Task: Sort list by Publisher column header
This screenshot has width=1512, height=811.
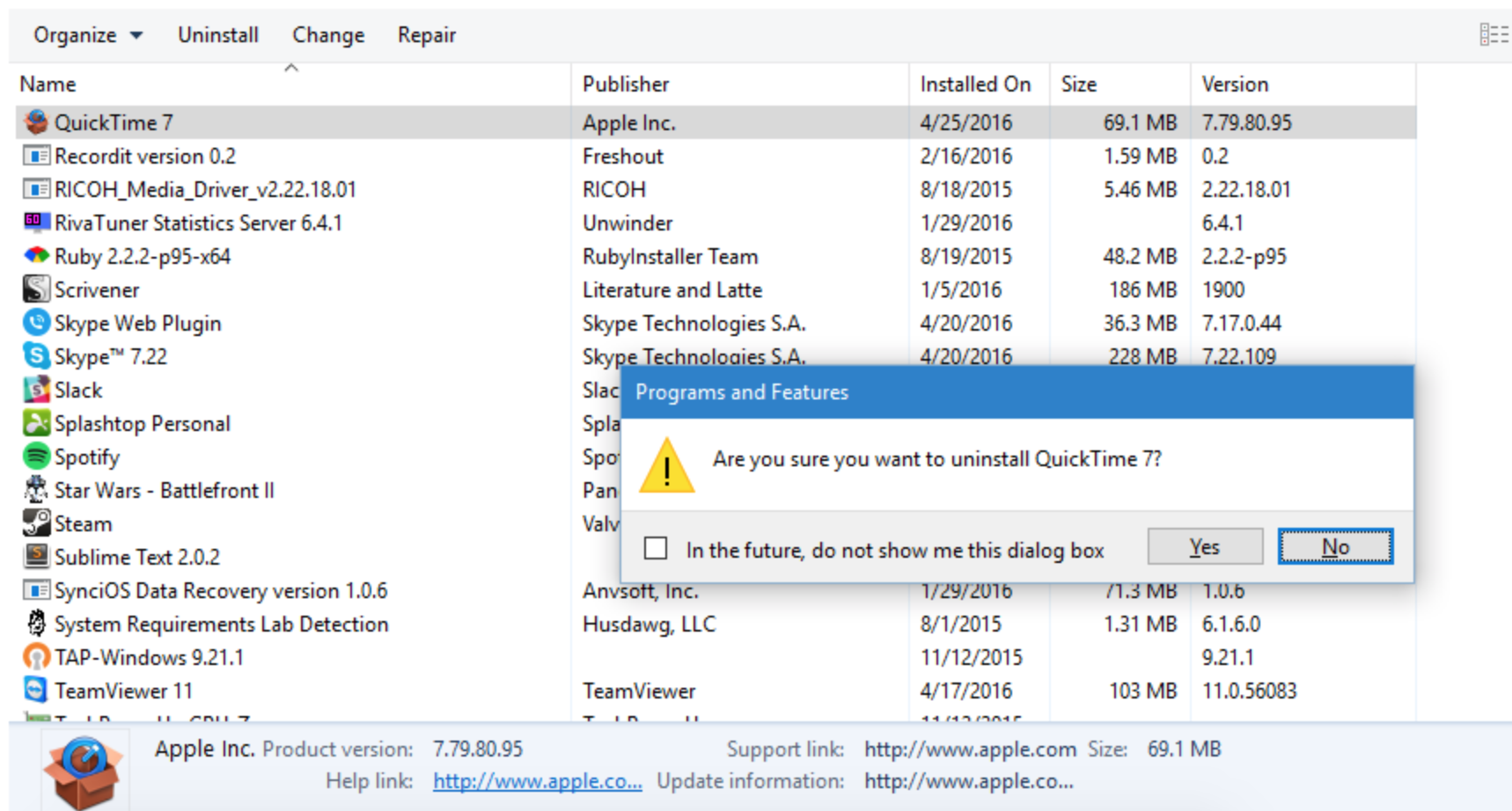Action: 626,84
